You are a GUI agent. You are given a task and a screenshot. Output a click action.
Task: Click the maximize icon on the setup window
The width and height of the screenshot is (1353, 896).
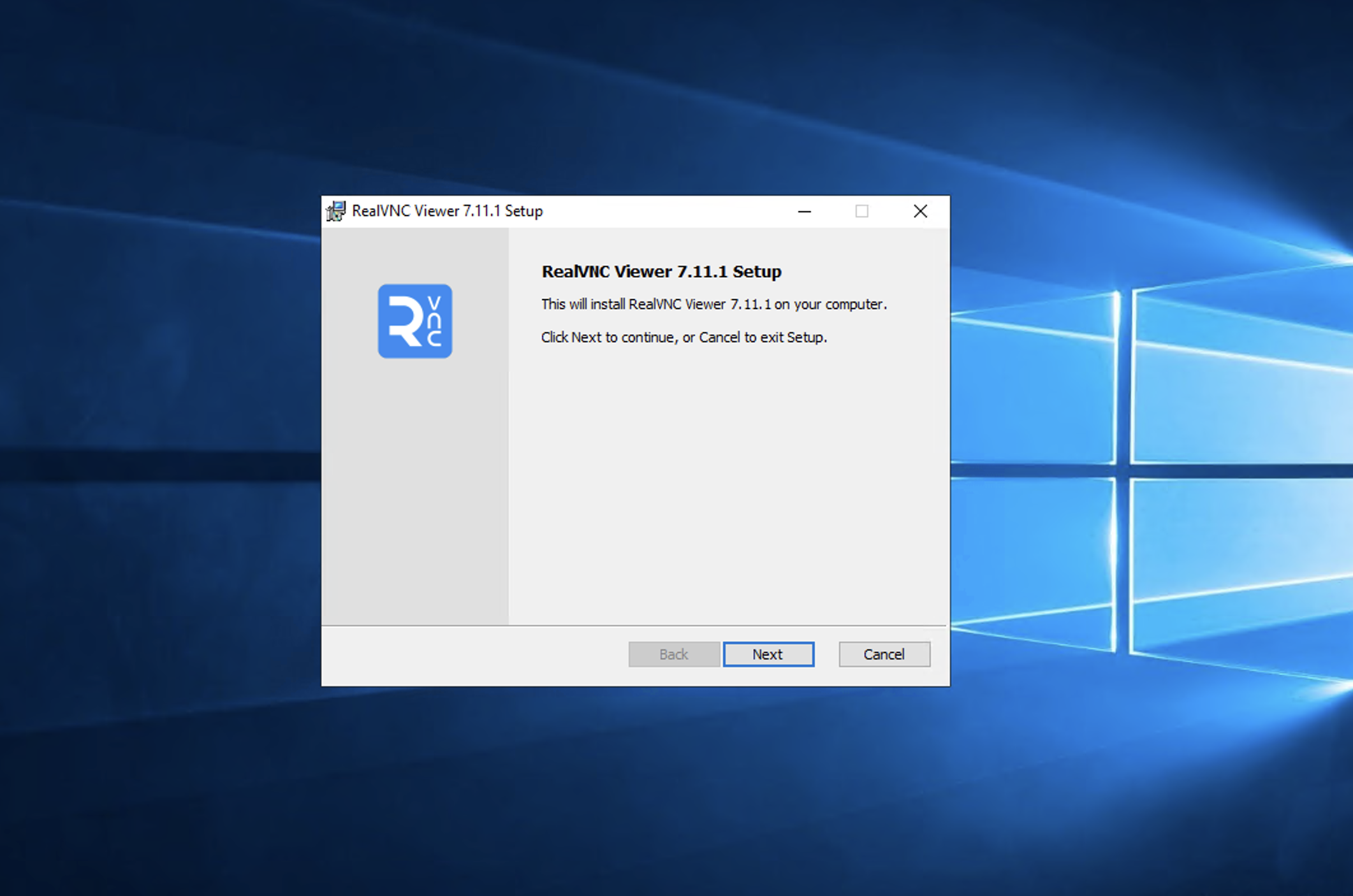click(x=862, y=211)
